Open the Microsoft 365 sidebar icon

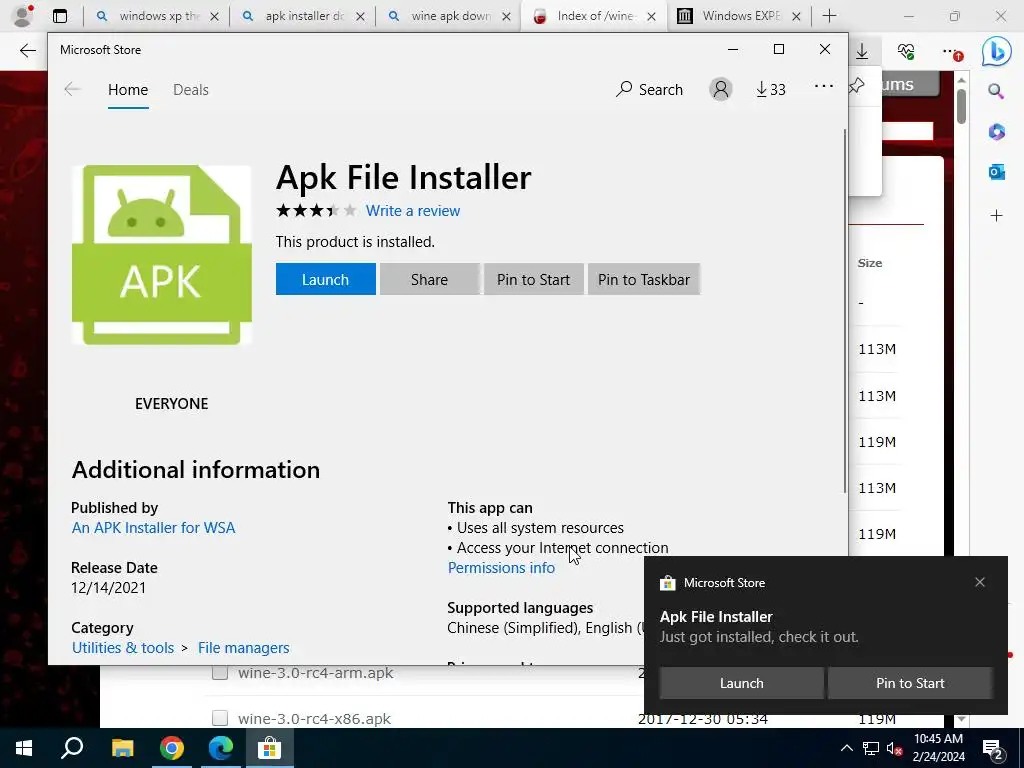(996, 131)
